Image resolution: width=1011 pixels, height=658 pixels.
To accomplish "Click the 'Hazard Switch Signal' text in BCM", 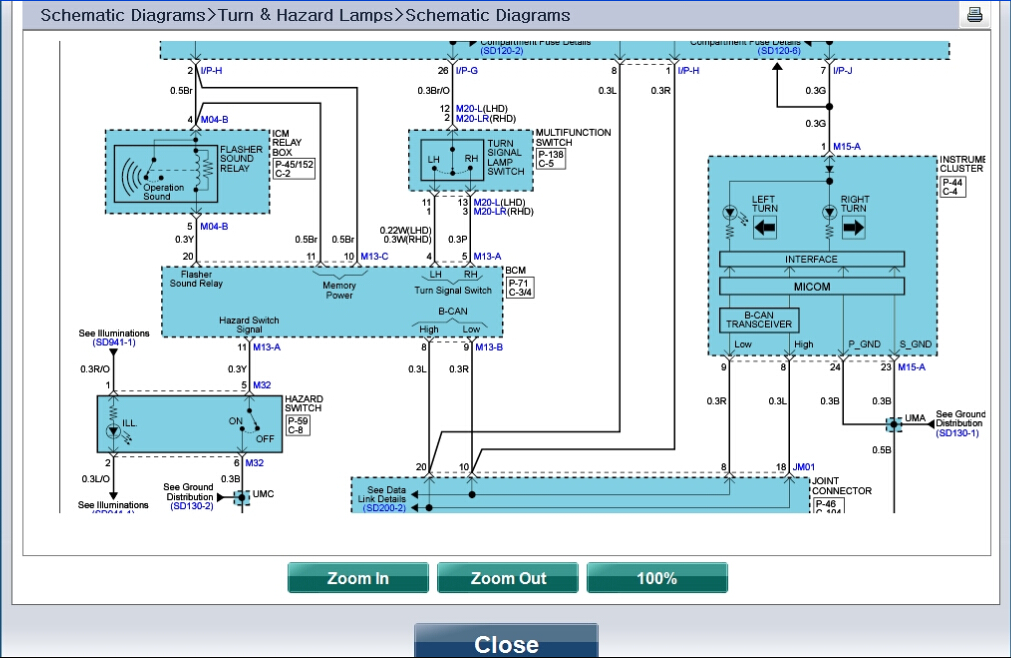I will (249, 325).
